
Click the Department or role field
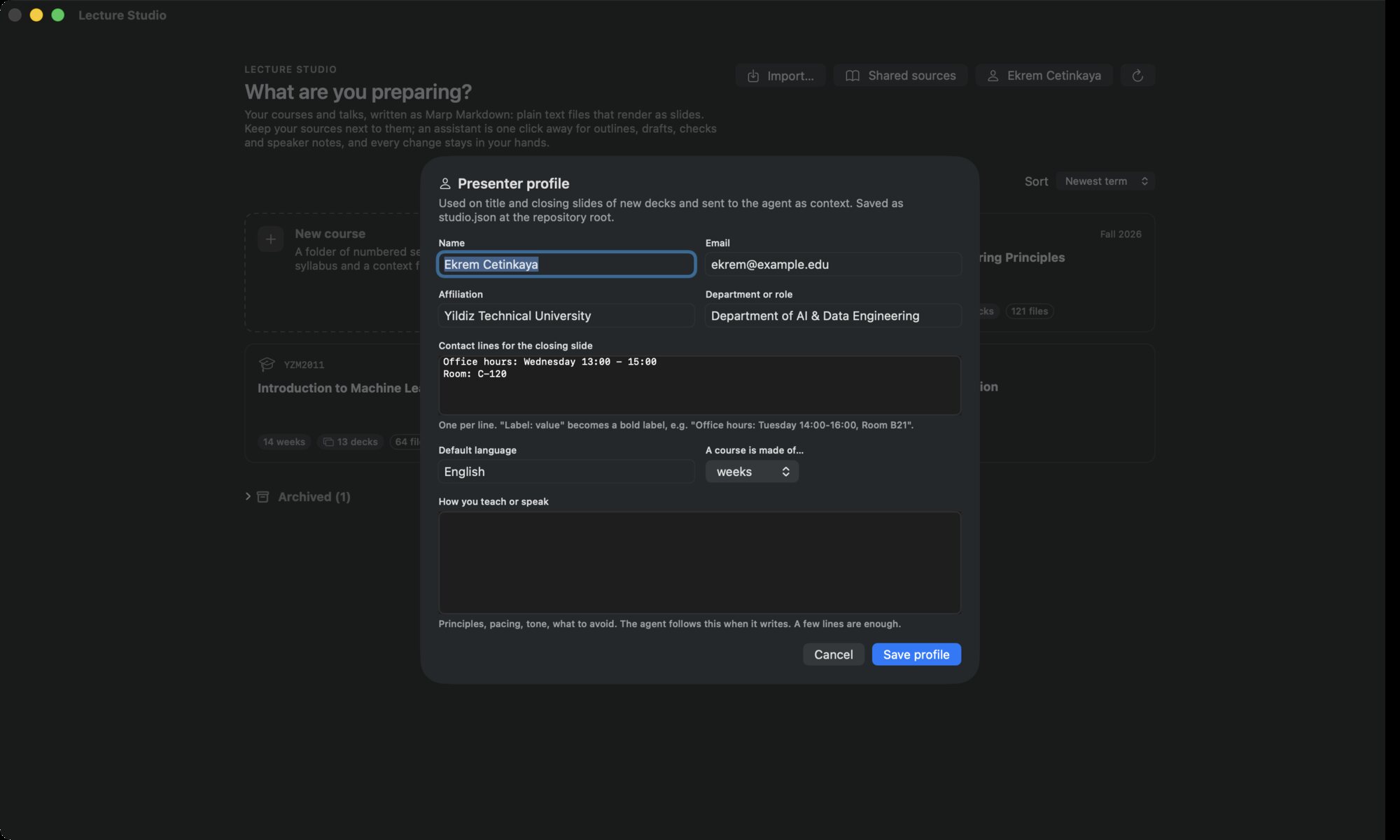coord(833,316)
